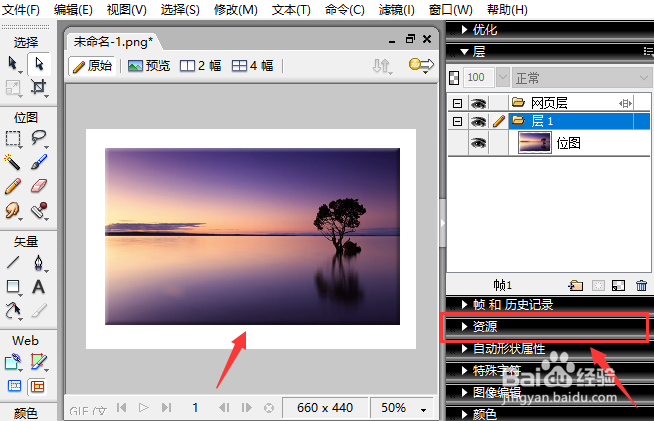This screenshot has height=421, width=654.
Task: Open the 滤镜(I) menu
Action: 396,10
